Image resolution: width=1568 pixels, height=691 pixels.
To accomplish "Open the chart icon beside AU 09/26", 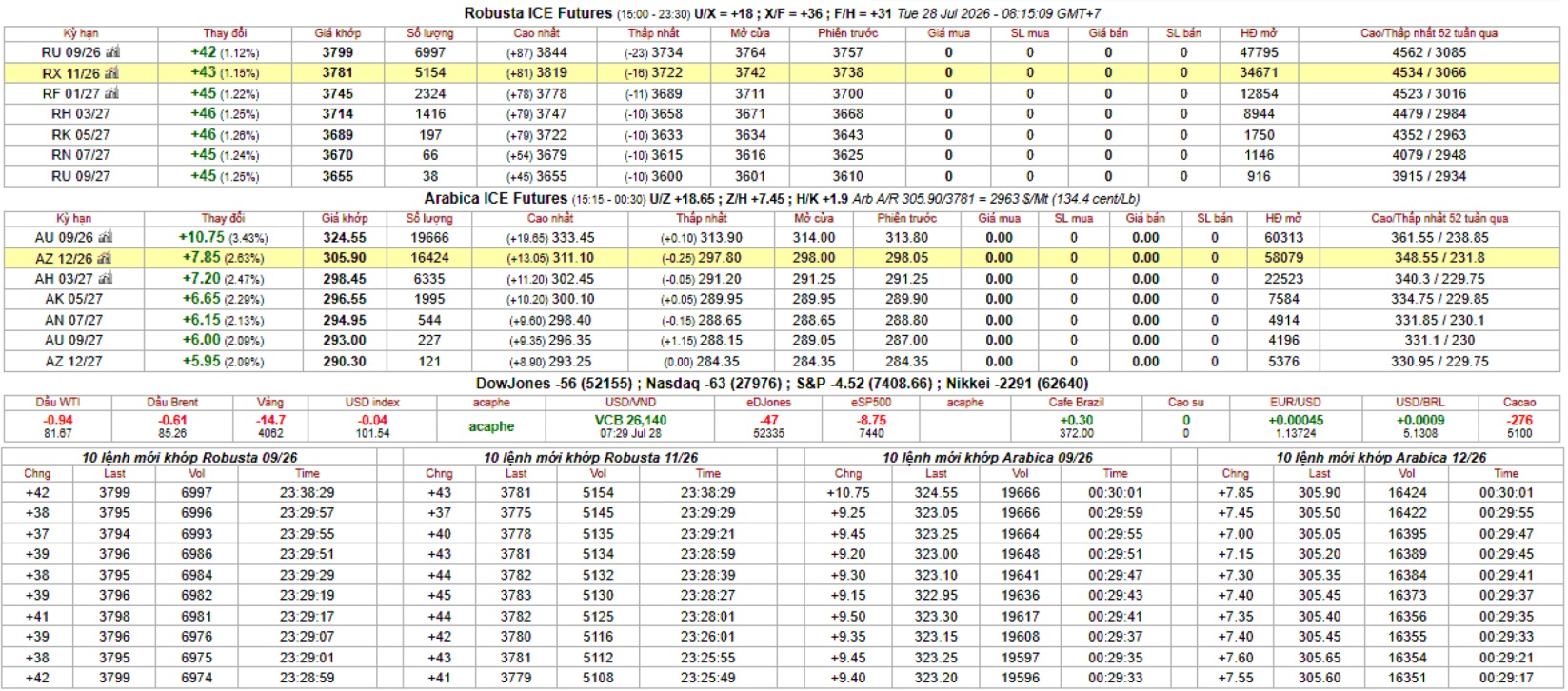I will click(105, 237).
